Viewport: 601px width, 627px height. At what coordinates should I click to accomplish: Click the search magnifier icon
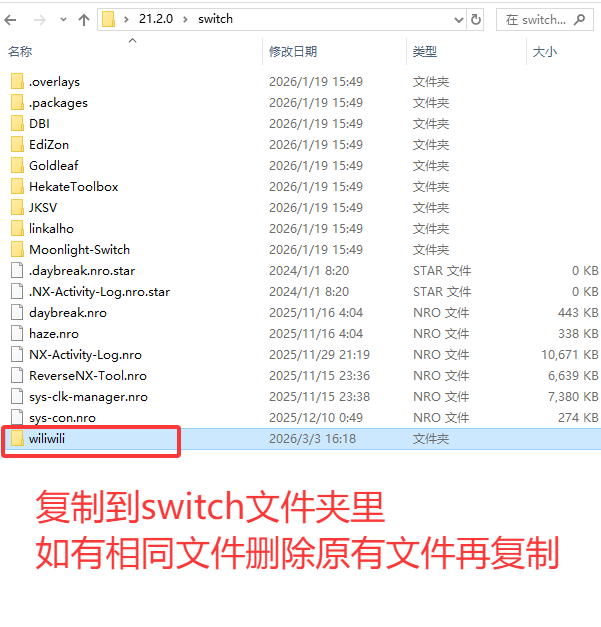coord(579,20)
